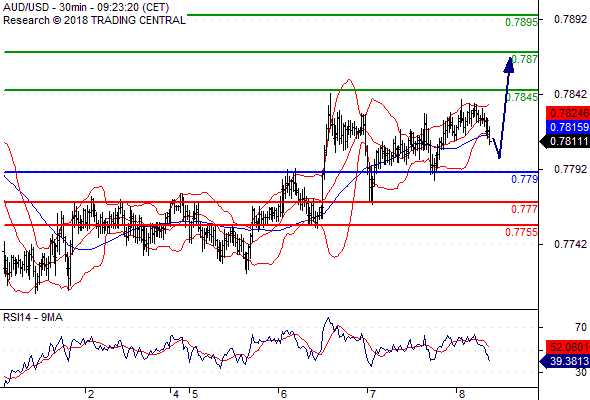Click date marker 7 on time axis
Image resolution: width=590 pixels, height=400 pixels.
pyautogui.click(x=372, y=394)
